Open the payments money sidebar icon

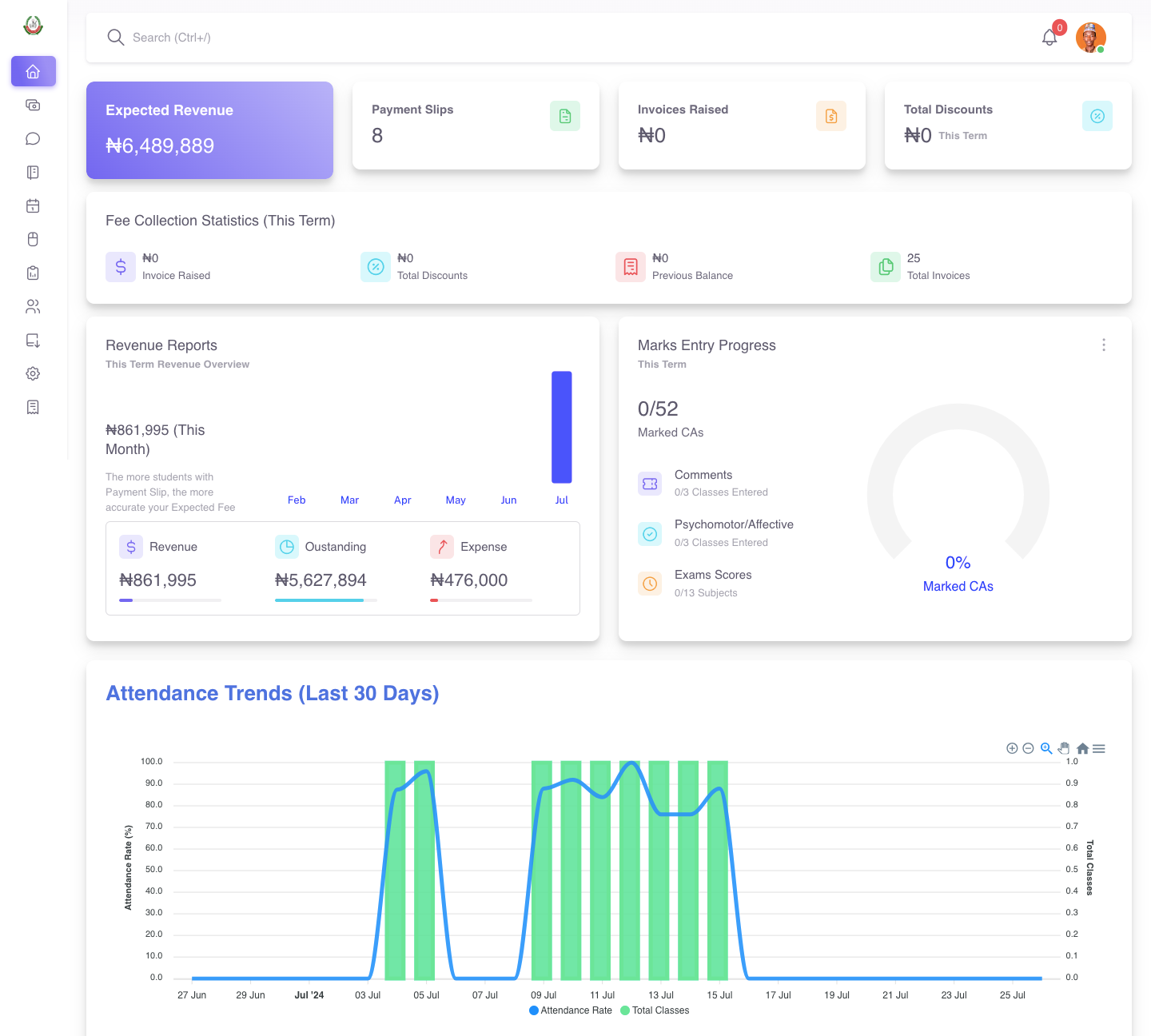tap(33, 105)
